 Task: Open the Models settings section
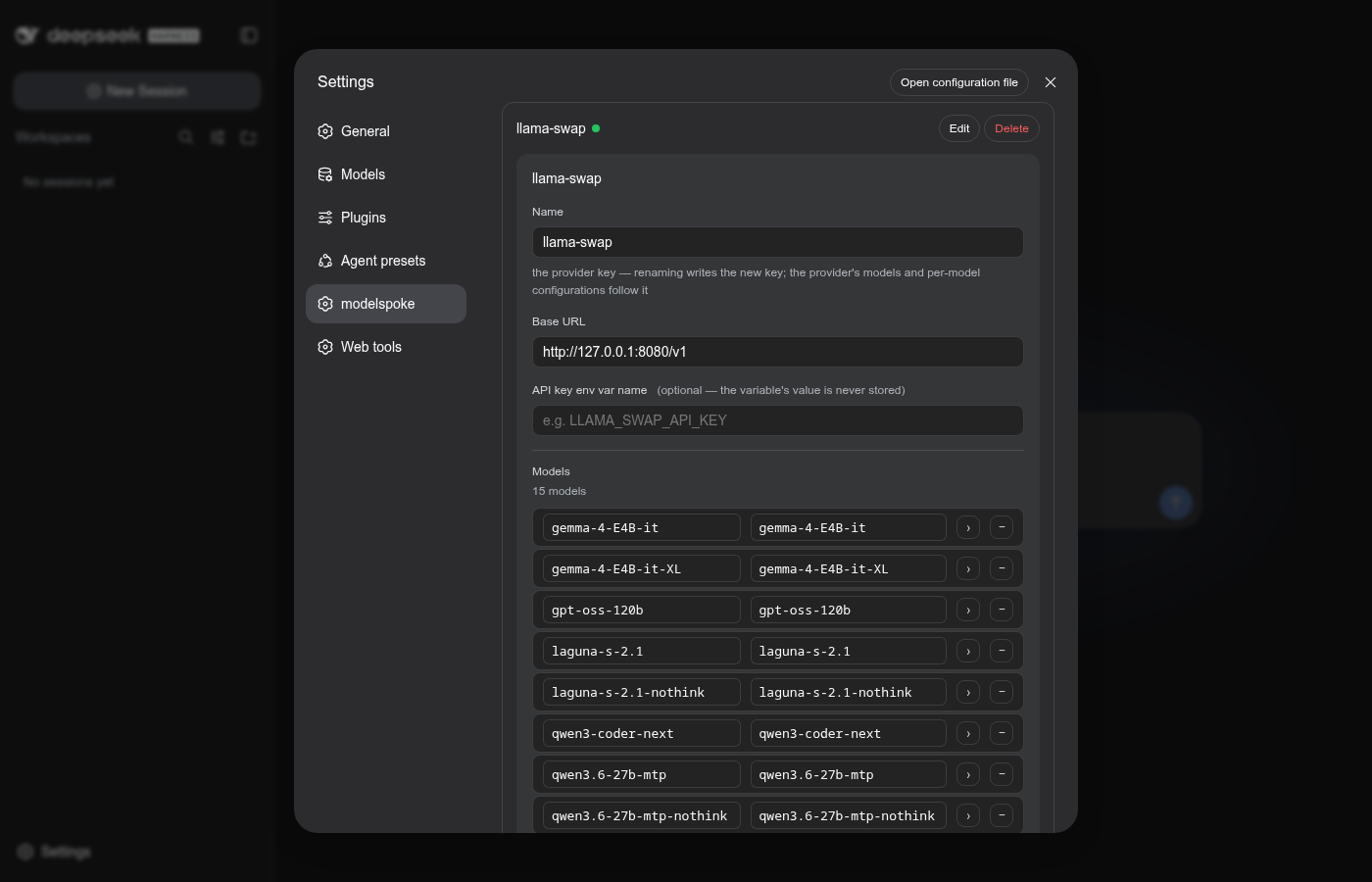click(386, 174)
